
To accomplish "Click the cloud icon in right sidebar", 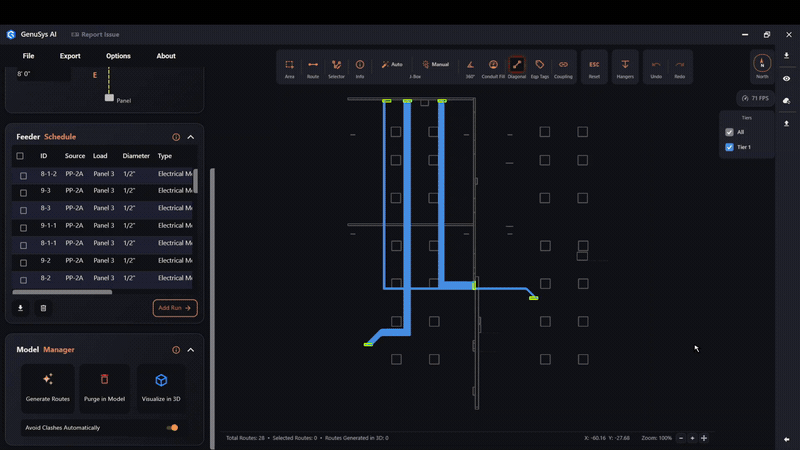I will point(786,101).
